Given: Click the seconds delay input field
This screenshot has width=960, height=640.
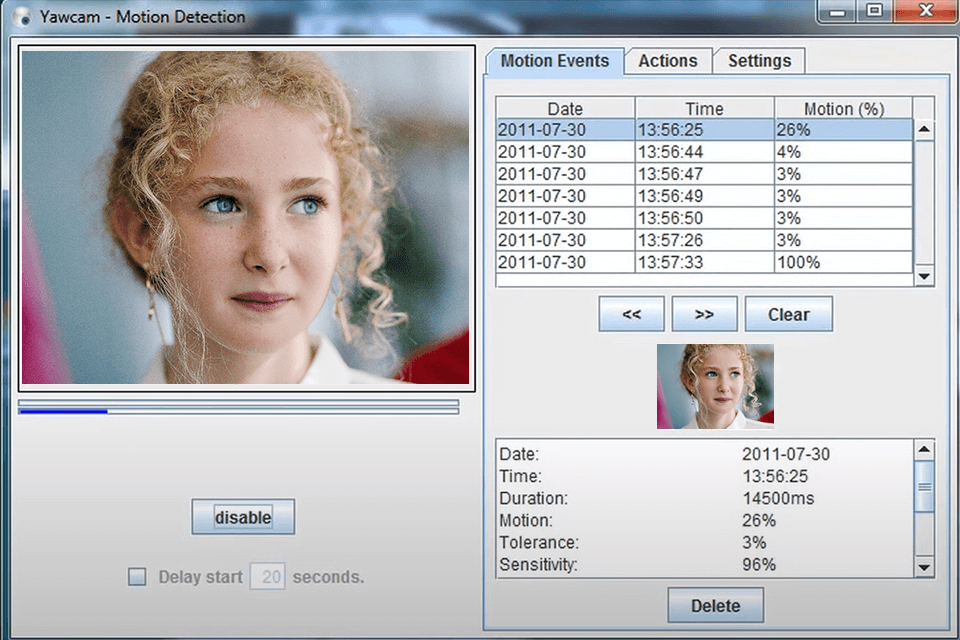Looking at the screenshot, I should 267,576.
